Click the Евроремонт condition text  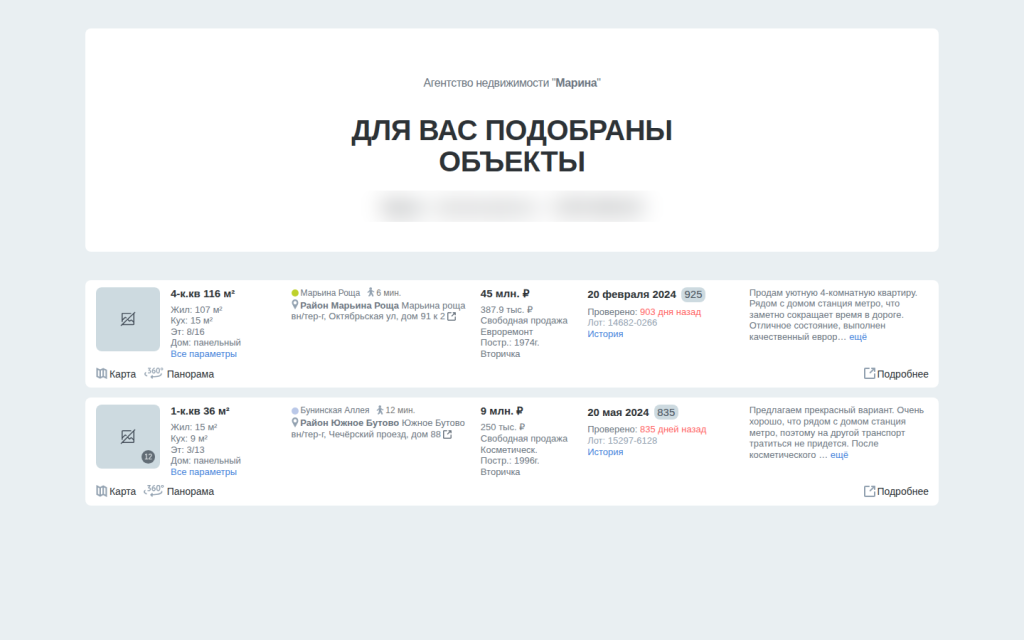point(507,332)
